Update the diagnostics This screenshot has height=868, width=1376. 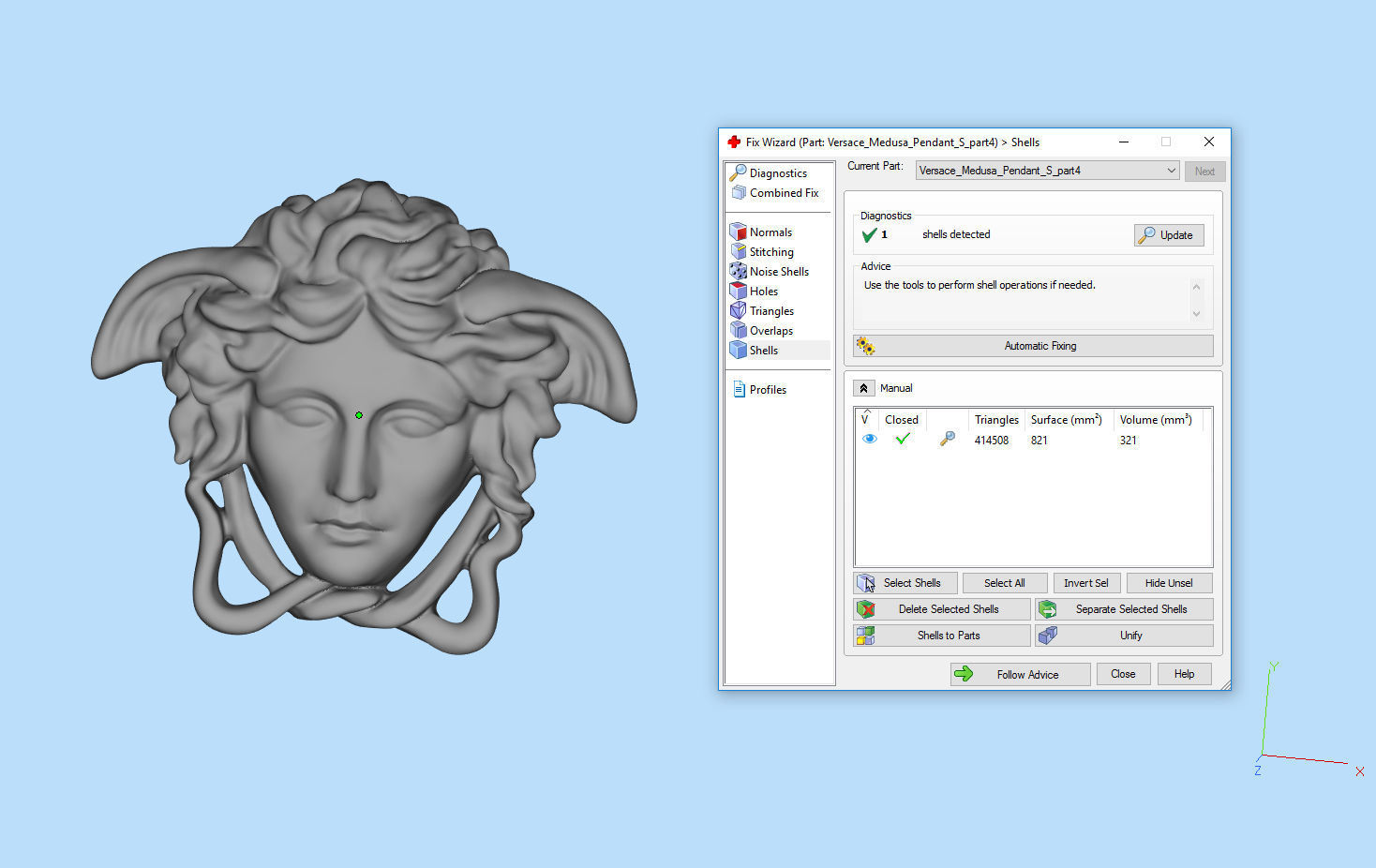pyautogui.click(x=1169, y=235)
